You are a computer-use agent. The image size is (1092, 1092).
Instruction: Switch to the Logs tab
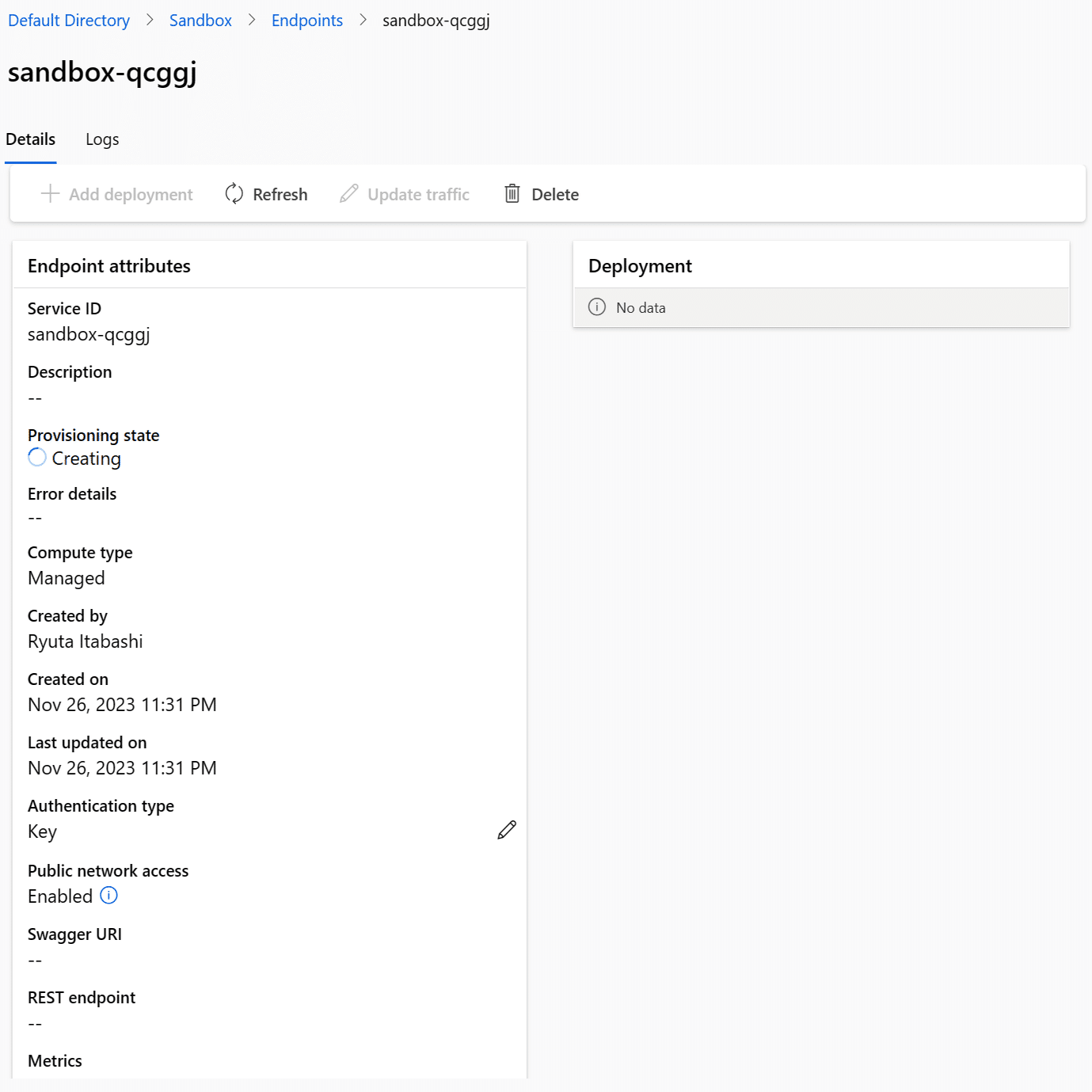click(x=102, y=139)
